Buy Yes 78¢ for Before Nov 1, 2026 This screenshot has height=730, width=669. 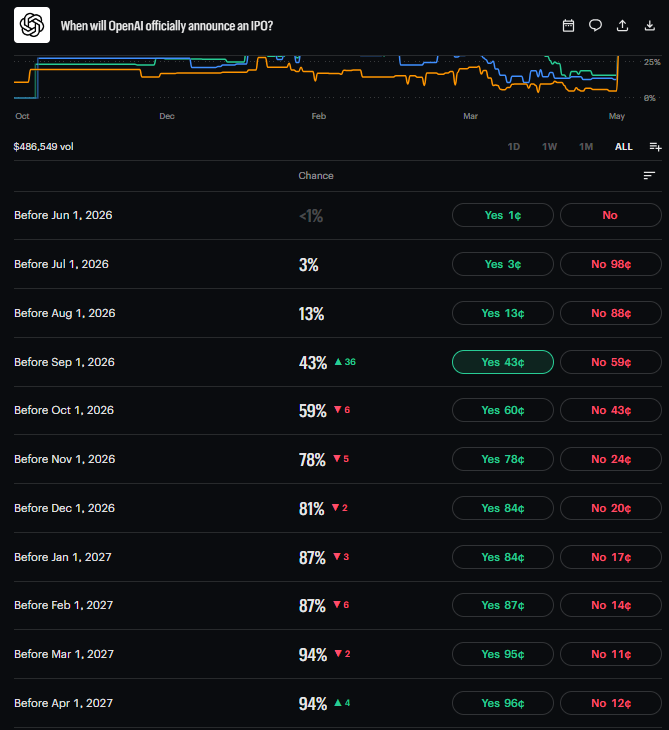click(503, 459)
